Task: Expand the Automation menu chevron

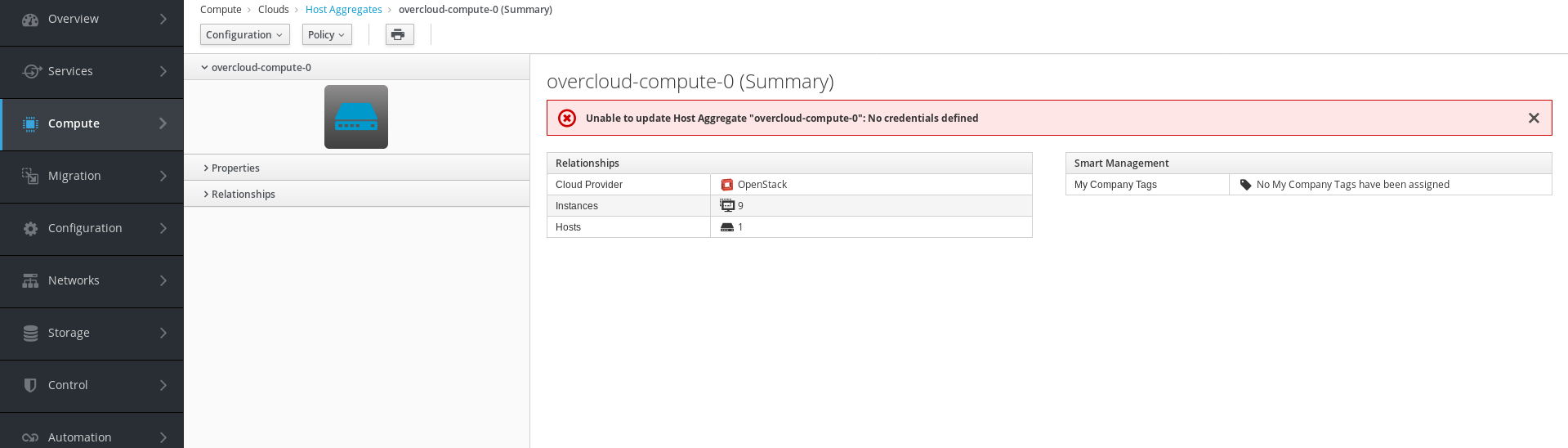Action: (x=163, y=437)
